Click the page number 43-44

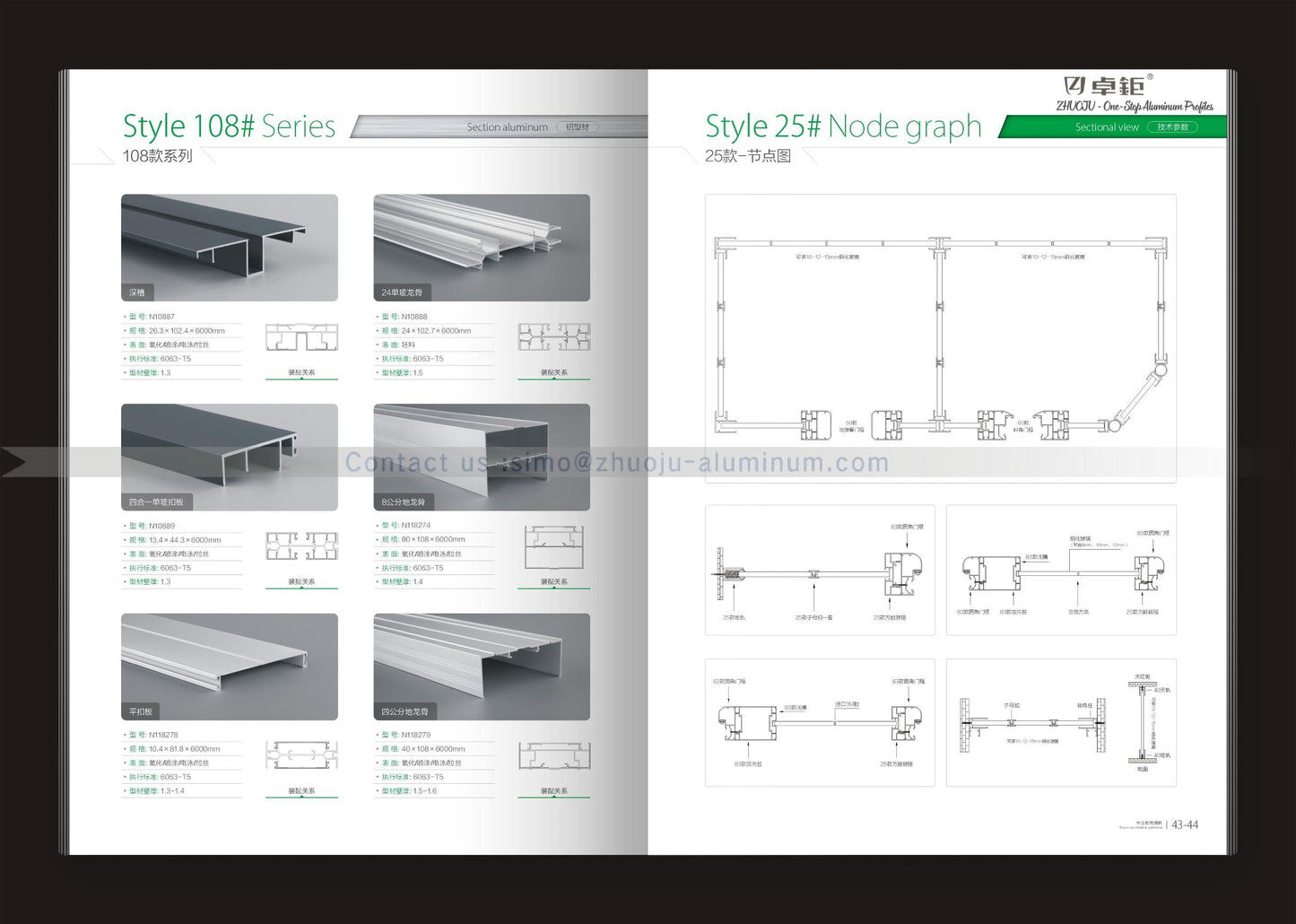pos(1184,825)
